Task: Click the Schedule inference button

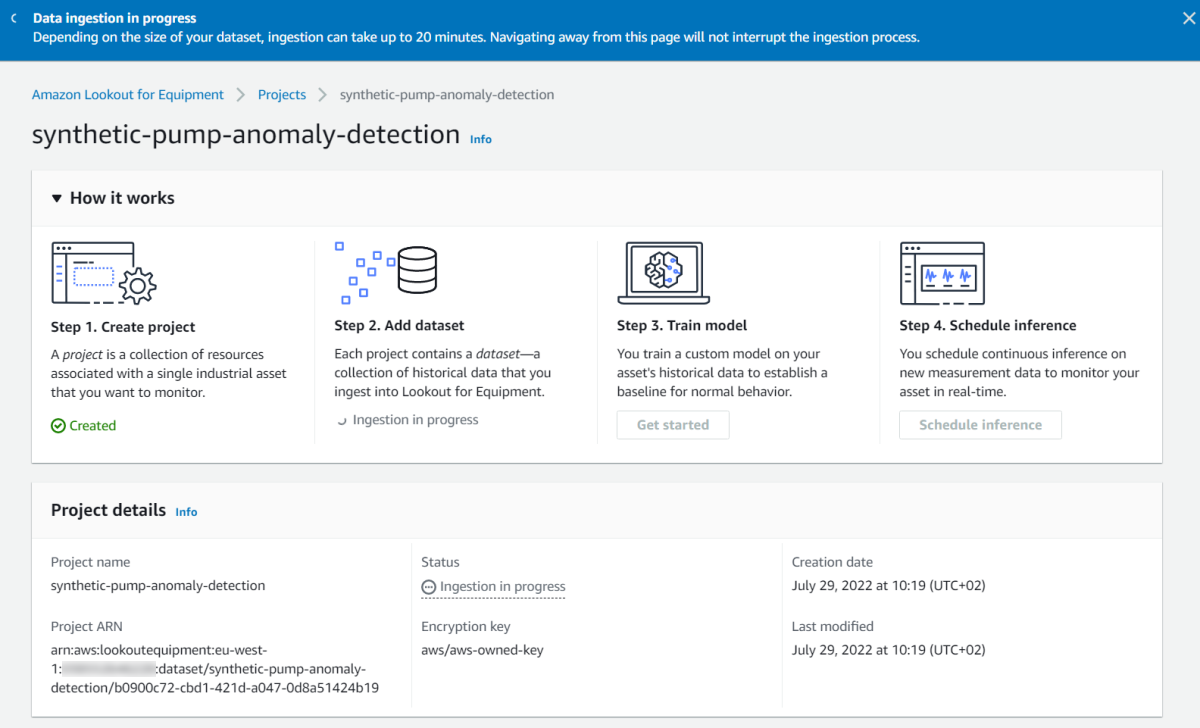Action: pyautogui.click(x=980, y=425)
